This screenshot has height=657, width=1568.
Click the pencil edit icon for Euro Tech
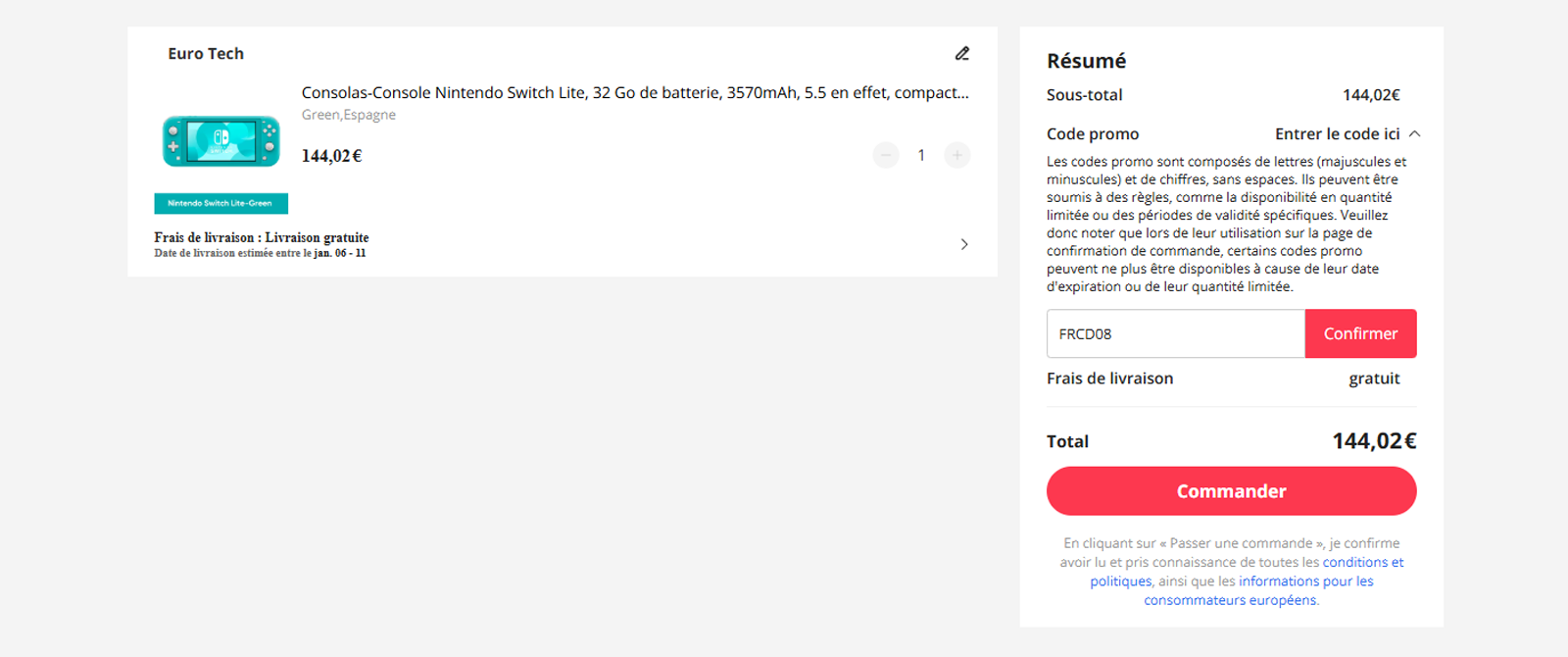(x=962, y=53)
